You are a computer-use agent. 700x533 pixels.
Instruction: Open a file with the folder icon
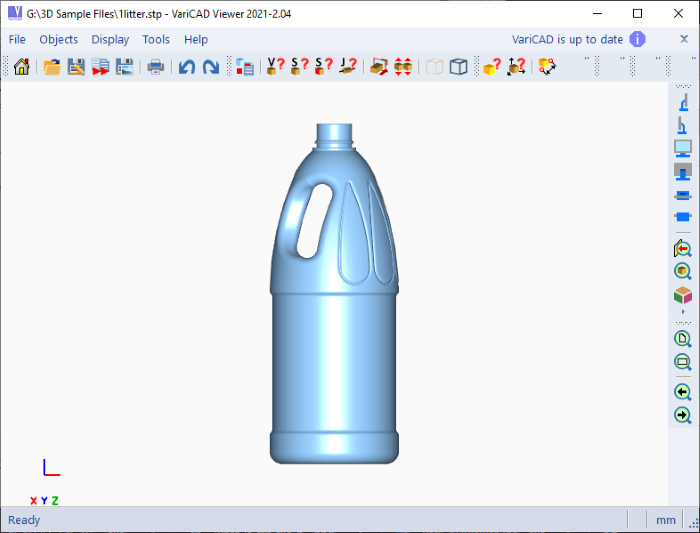pos(51,67)
